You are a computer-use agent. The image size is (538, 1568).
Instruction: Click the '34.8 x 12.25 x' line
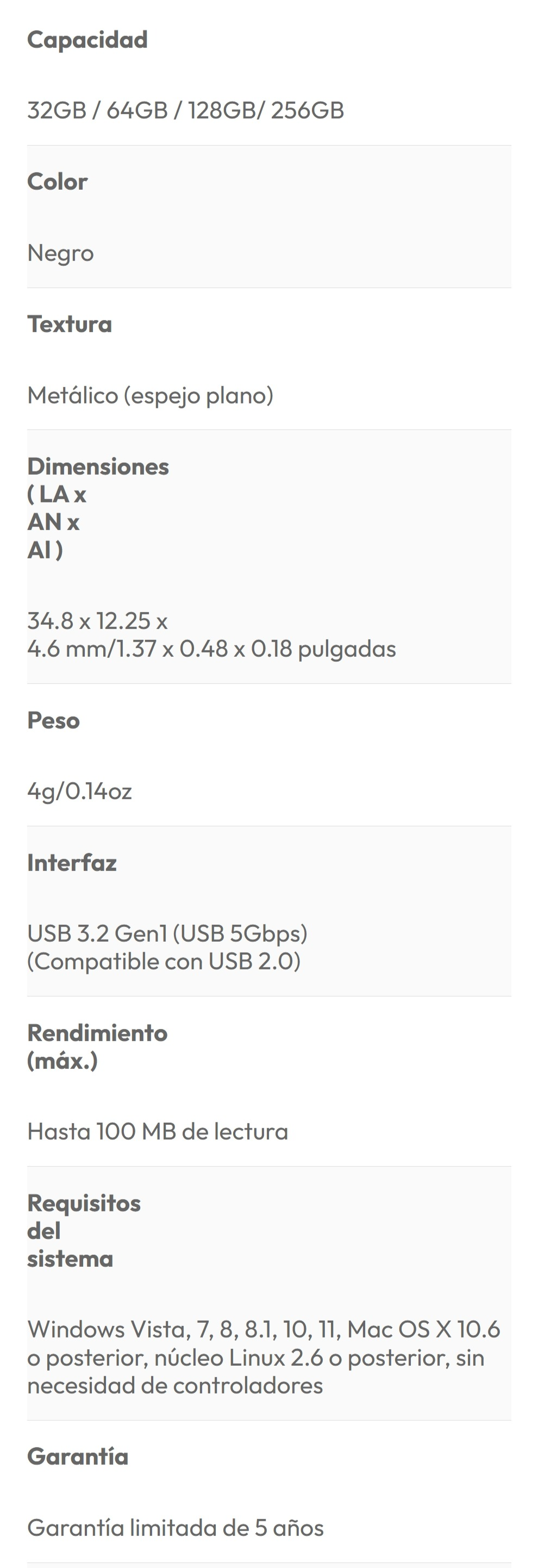tap(97, 620)
